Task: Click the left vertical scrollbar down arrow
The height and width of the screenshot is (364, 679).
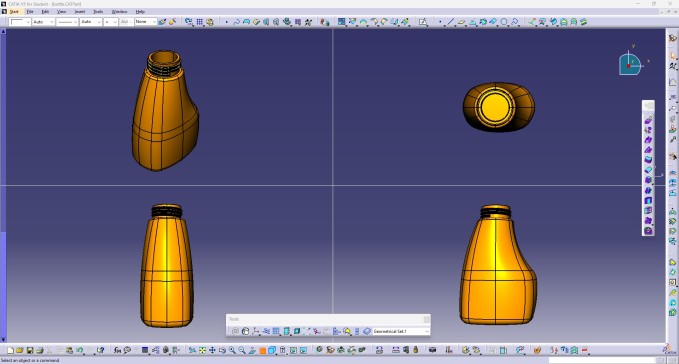Action: click(3, 340)
